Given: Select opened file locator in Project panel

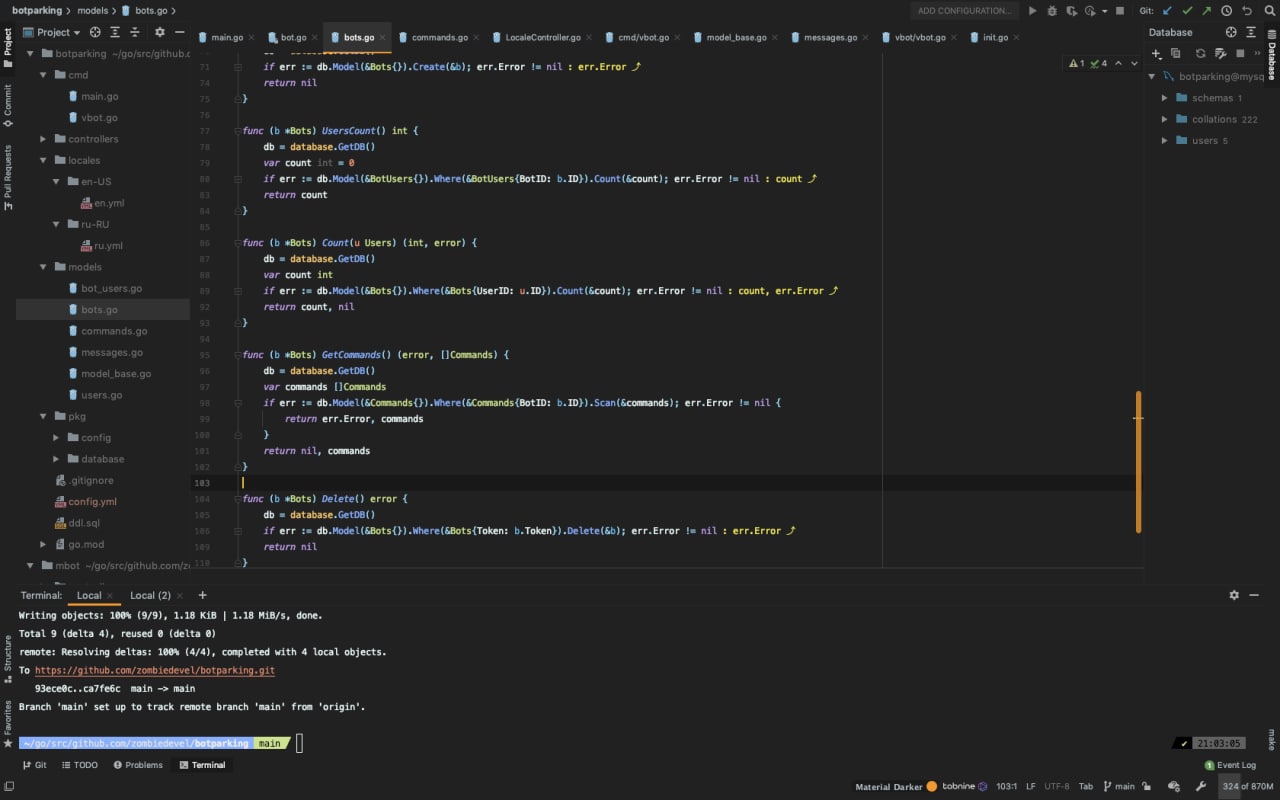Looking at the screenshot, I should (x=97, y=32).
